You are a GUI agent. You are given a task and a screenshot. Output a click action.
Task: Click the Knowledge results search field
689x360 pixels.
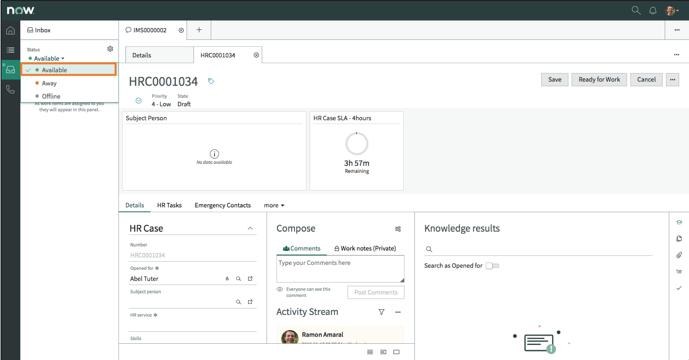[x=538, y=249]
